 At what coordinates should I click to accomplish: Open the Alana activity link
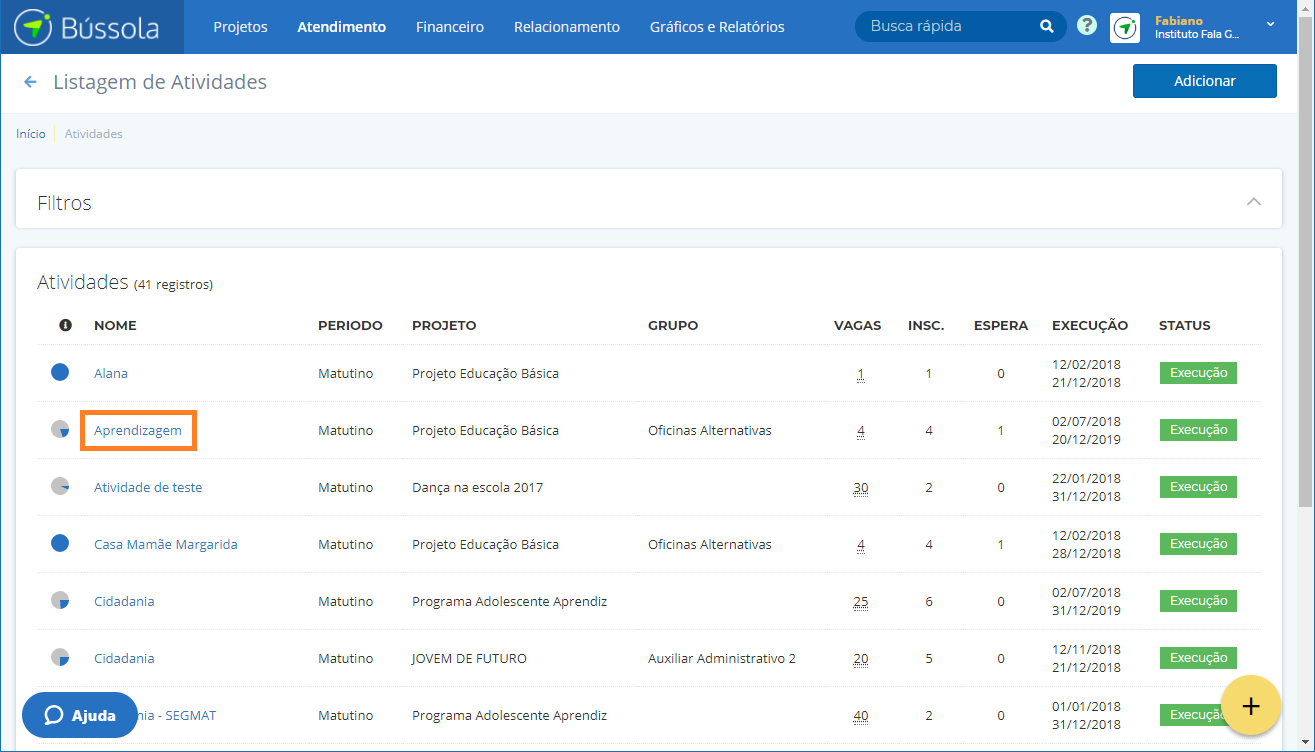click(x=111, y=373)
